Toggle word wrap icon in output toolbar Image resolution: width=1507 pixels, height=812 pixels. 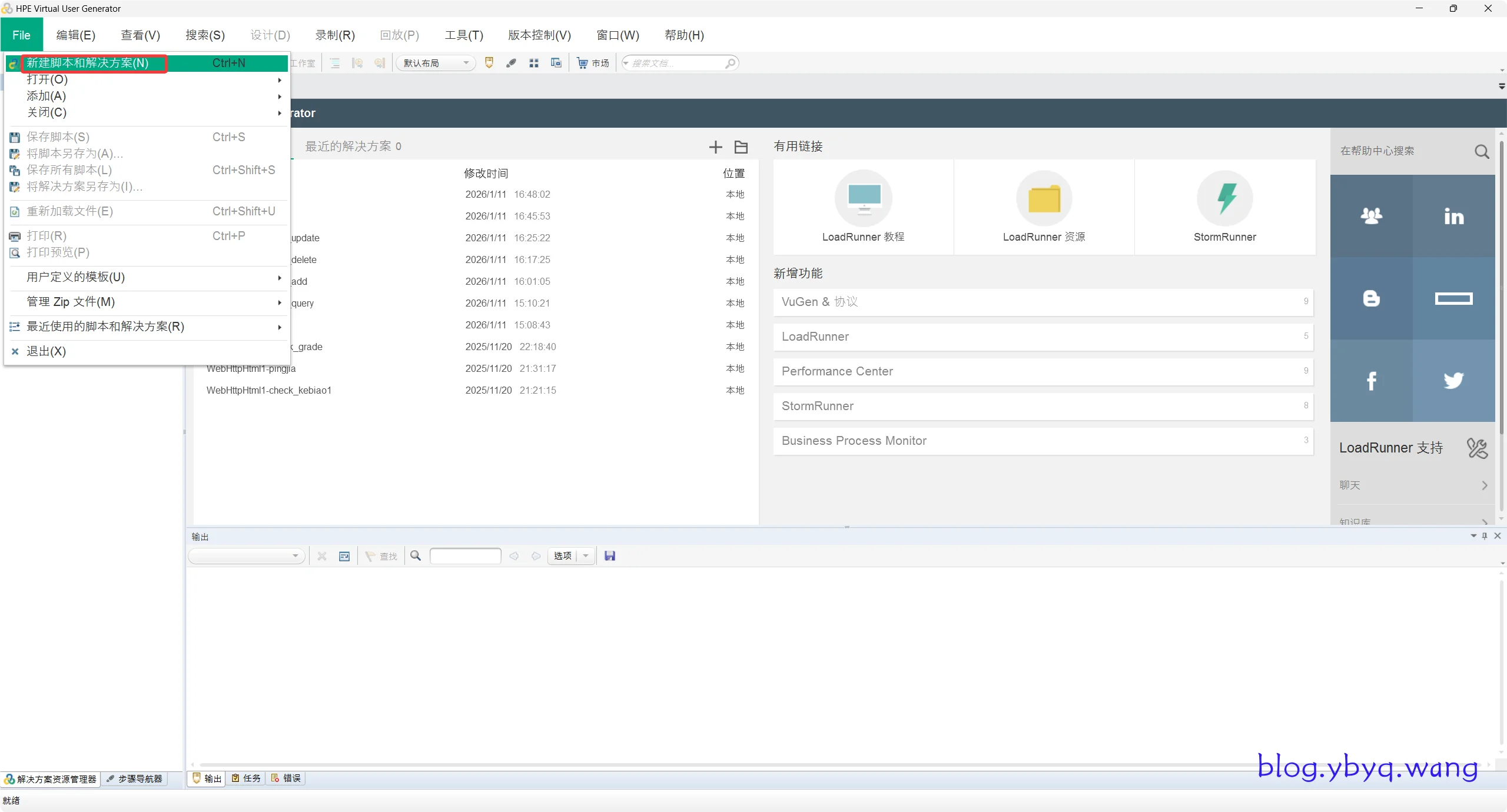[x=344, y=556]
